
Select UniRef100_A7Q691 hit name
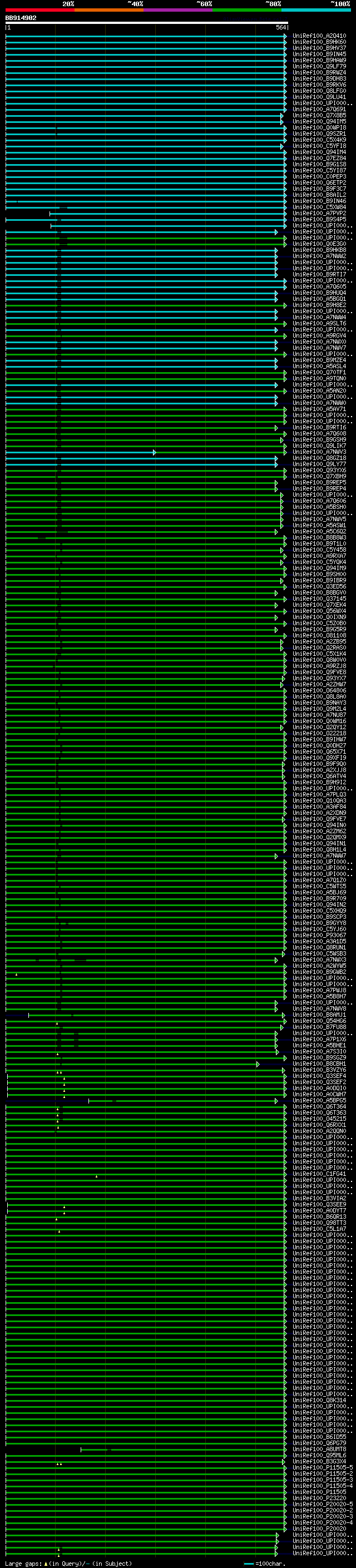point(319,110)
